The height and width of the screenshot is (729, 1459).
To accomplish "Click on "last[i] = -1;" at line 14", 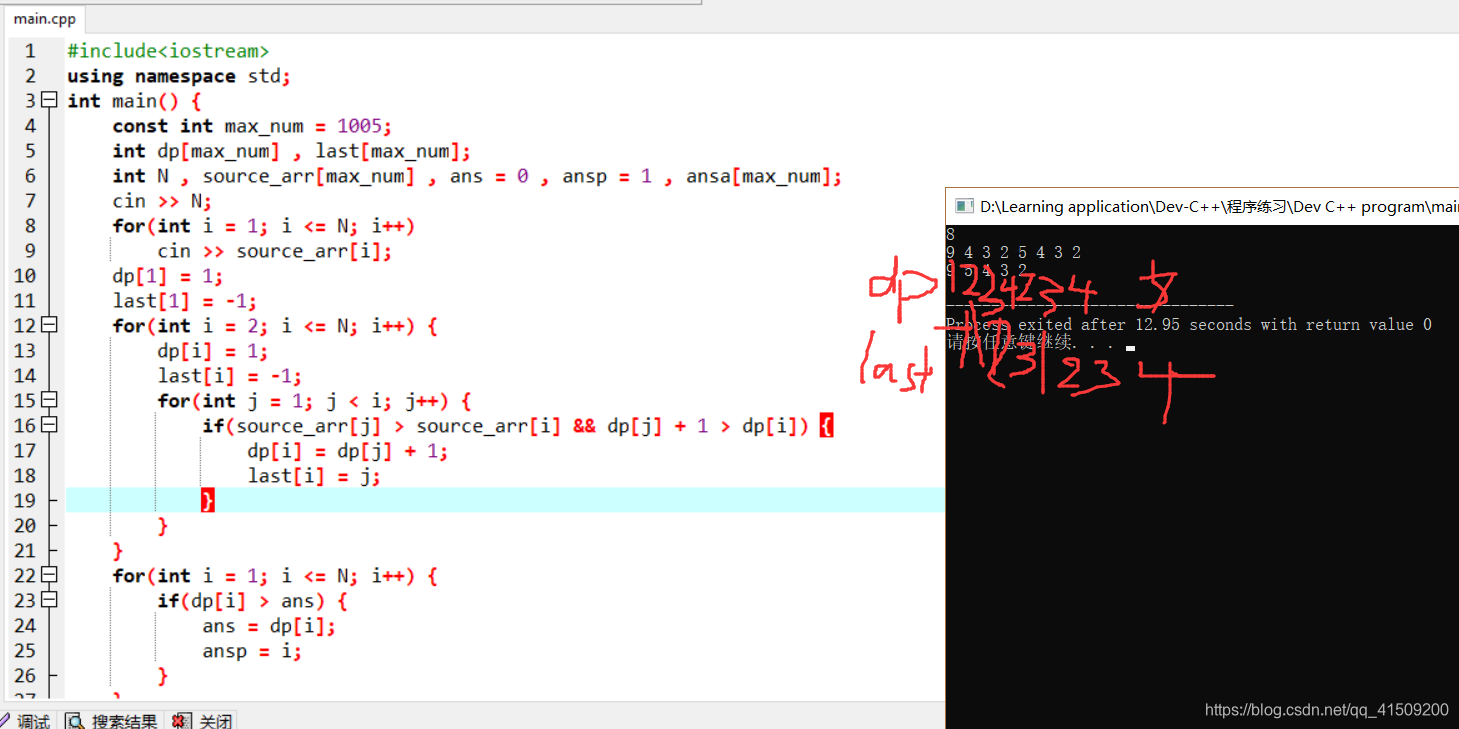I will [x=230, y=376].
